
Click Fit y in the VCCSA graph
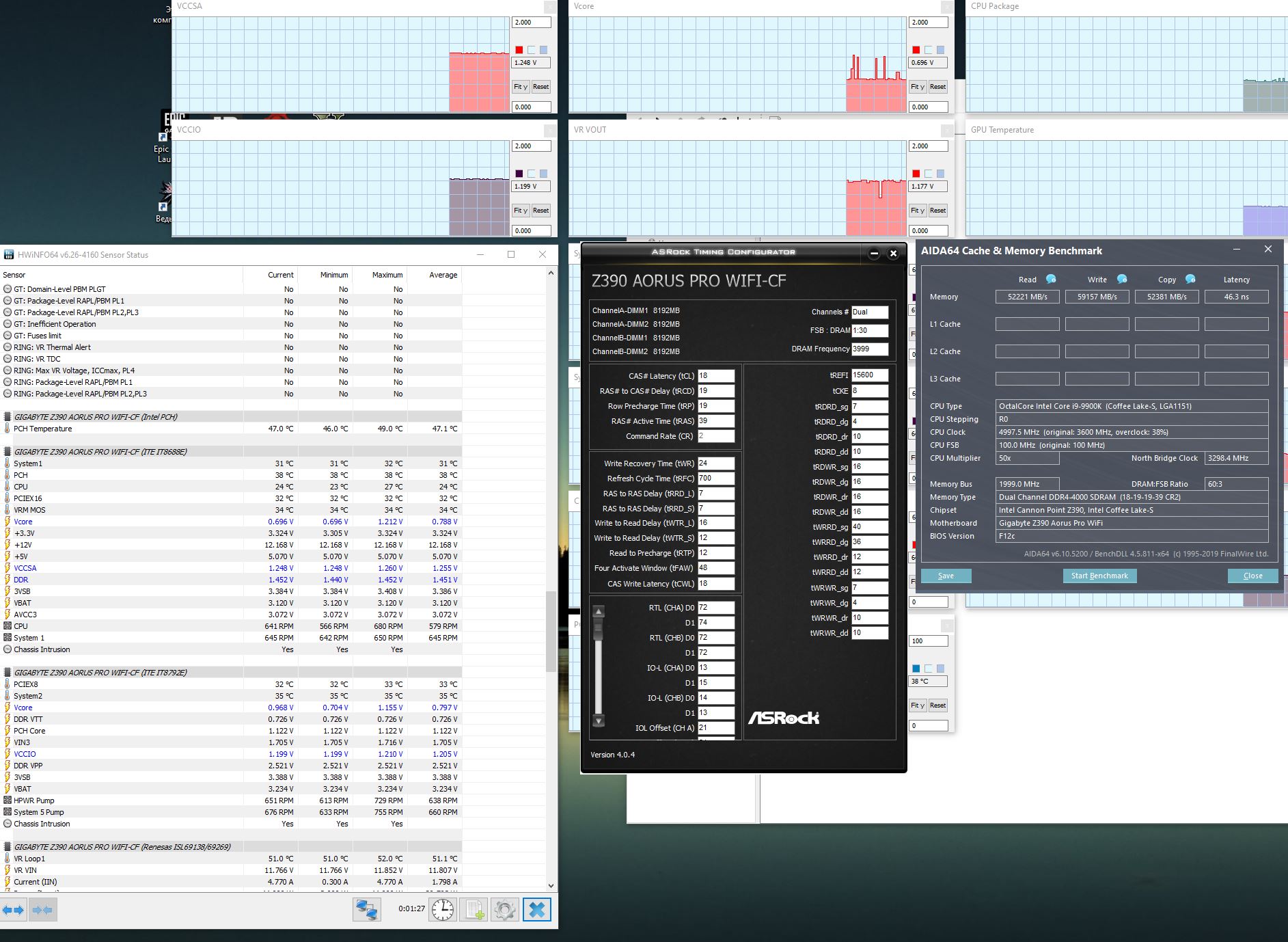(x=521, y=87)
